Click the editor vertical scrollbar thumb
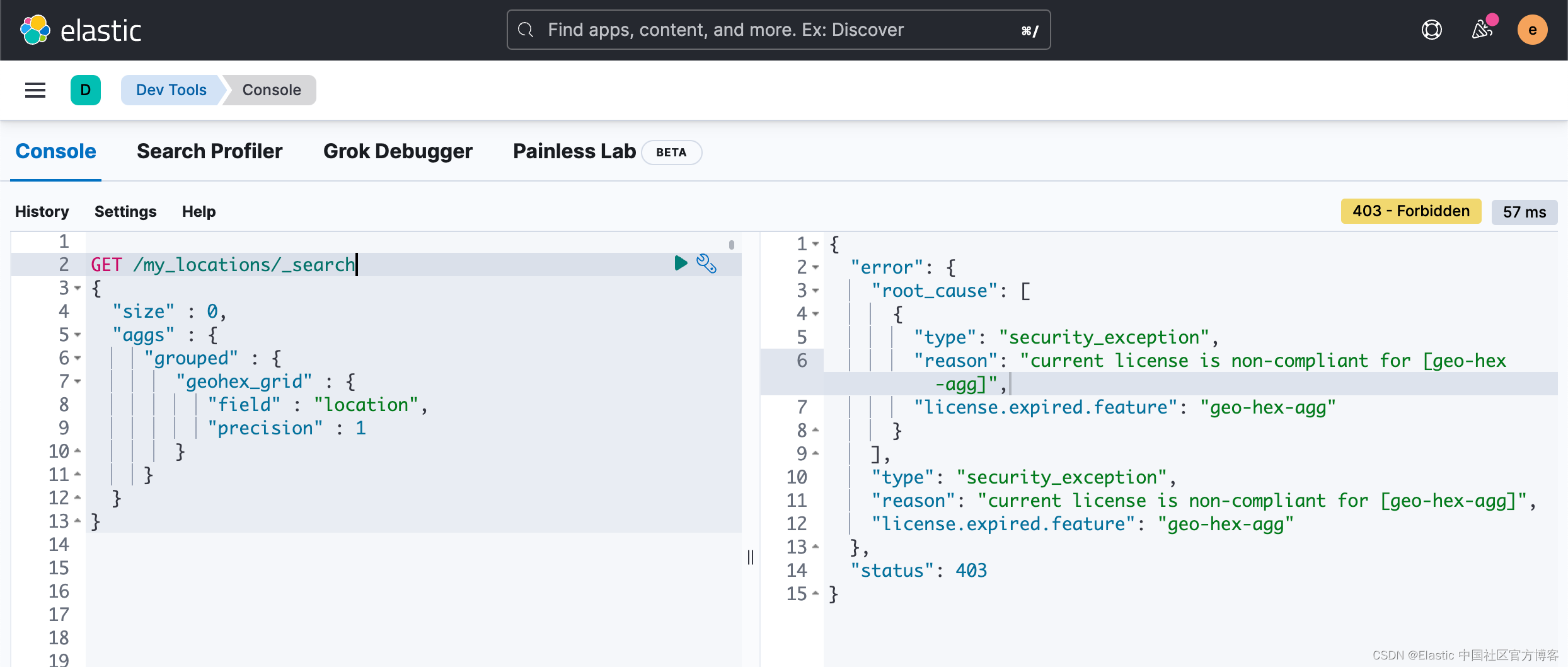The image size is (1568, 667). point(732,245)
